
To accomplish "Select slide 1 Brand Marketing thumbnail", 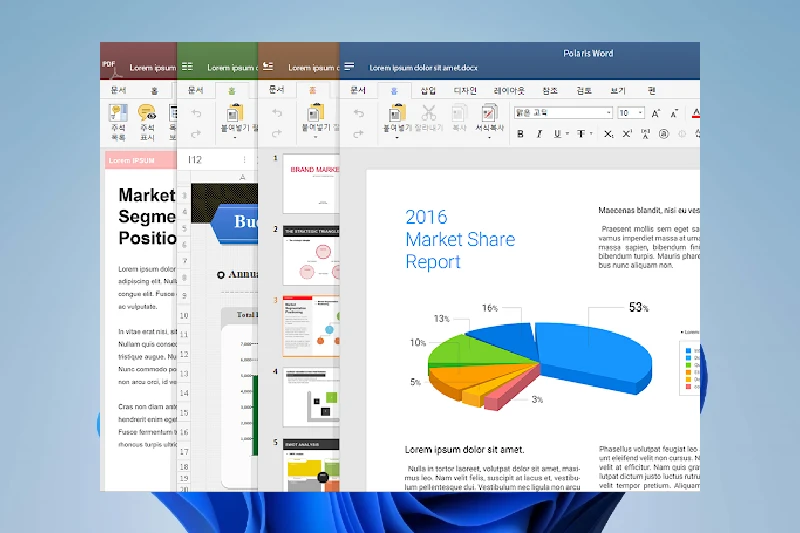I will [x=311, y=184].
